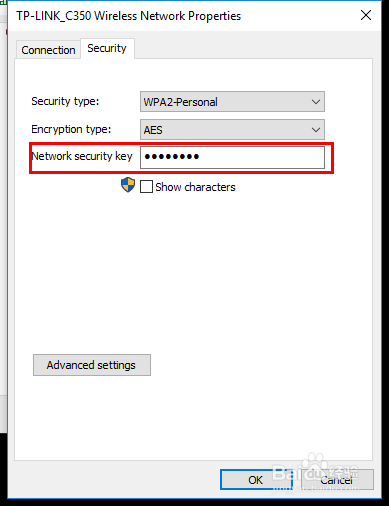Open Advanced settings
The width and height of the screenshot is (389, 506).
[x=92, y=365]
